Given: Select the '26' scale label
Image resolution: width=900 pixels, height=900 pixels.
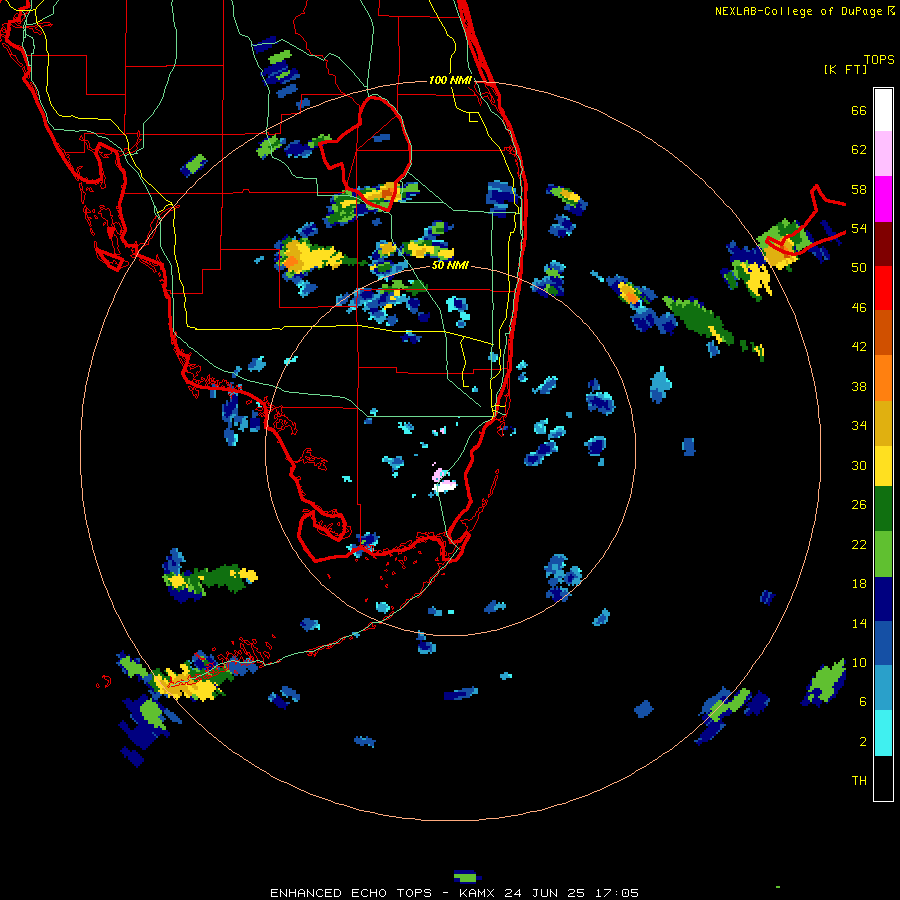Looking at the screenshot, I should click(859, 505).
